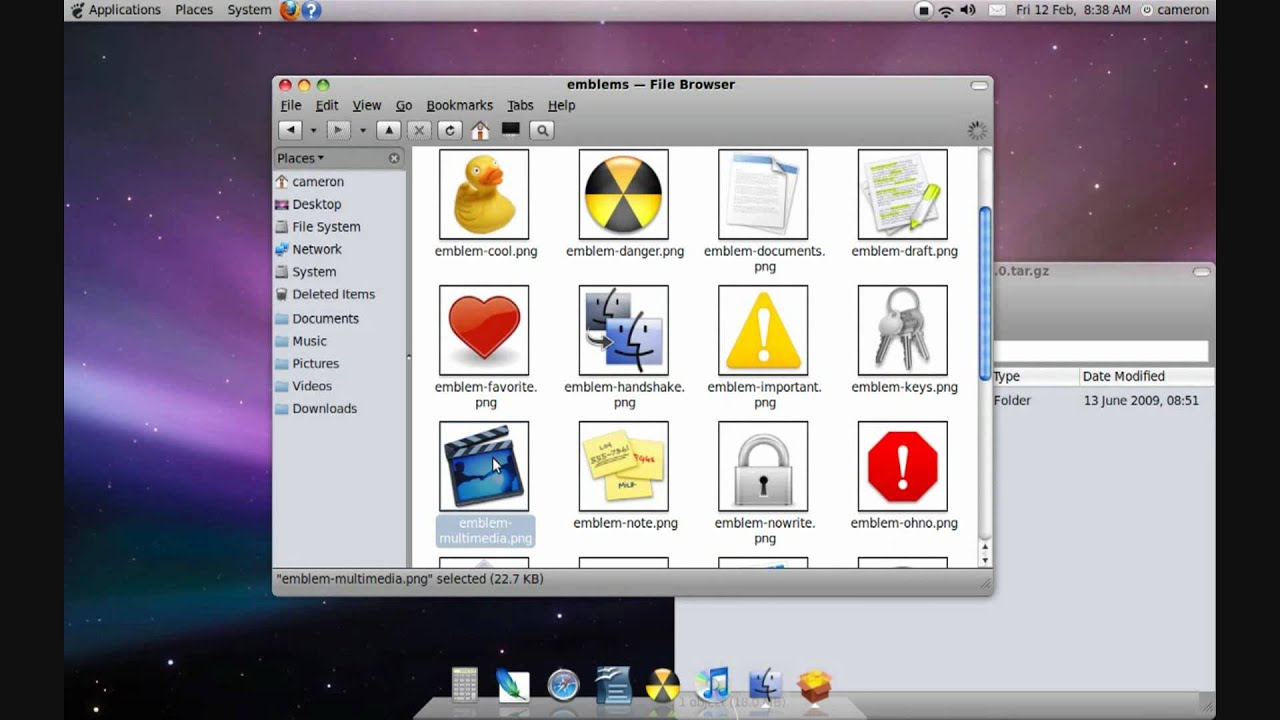This screenshot has height=720, width=1280.
Task: Select the emblem-documents.png thumbnail
Action: 763,194
